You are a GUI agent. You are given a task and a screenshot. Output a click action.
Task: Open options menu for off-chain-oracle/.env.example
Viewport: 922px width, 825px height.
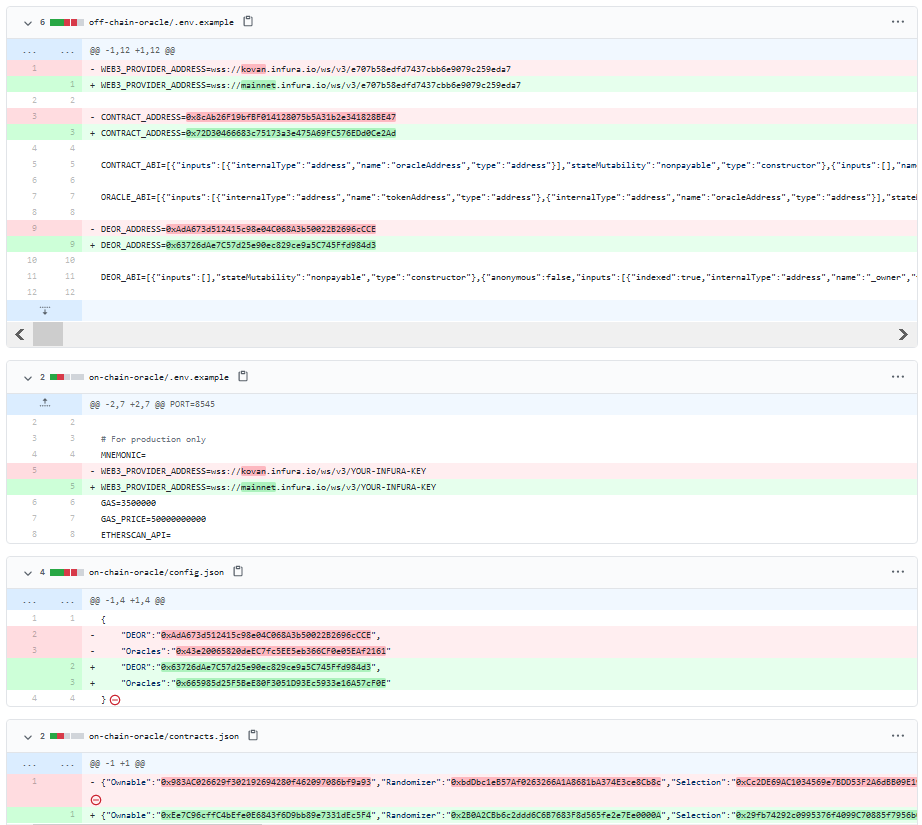tap(897, 22)
